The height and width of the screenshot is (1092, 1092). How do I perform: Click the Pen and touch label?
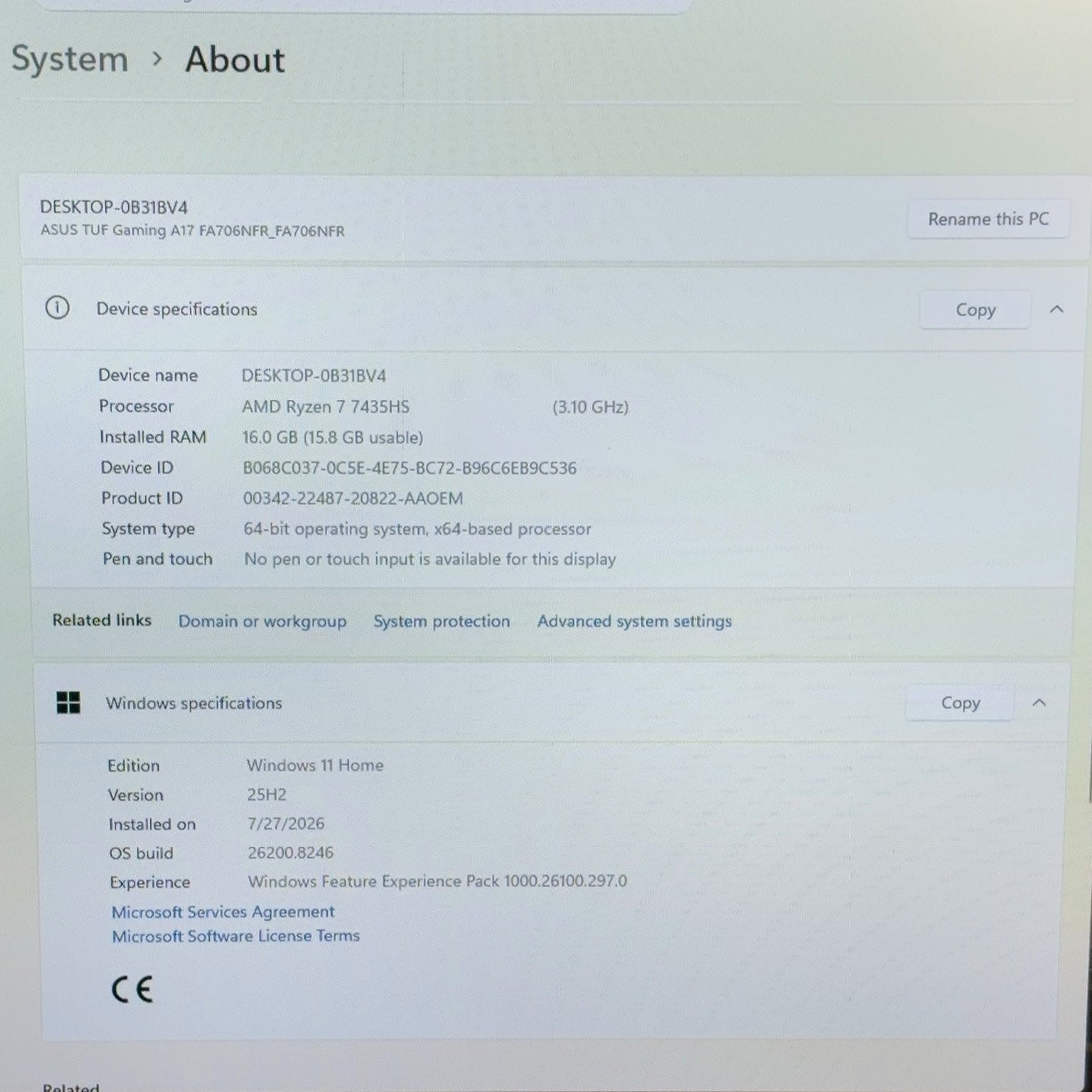click(158, 559)
